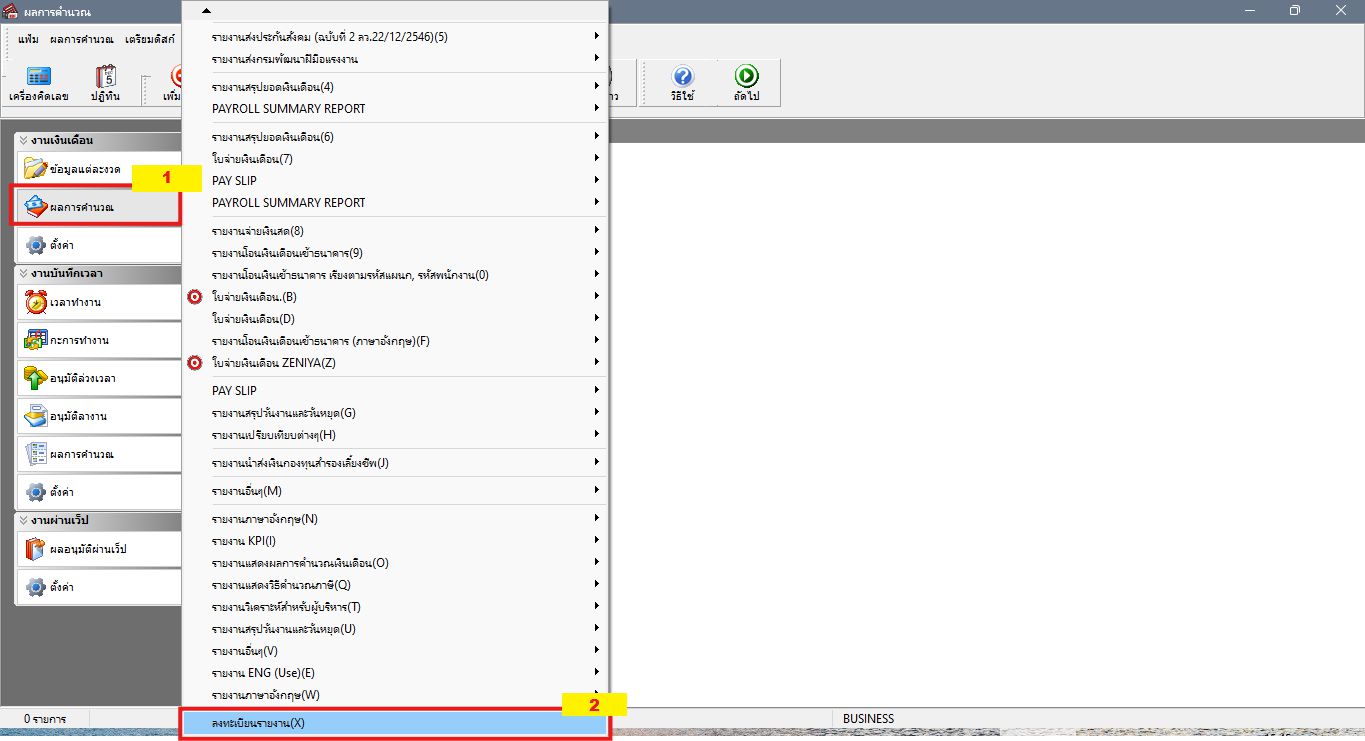Click the blue help question mark icon
Image resolution: width=1365 pixels, height=741 pixels.
683,83
